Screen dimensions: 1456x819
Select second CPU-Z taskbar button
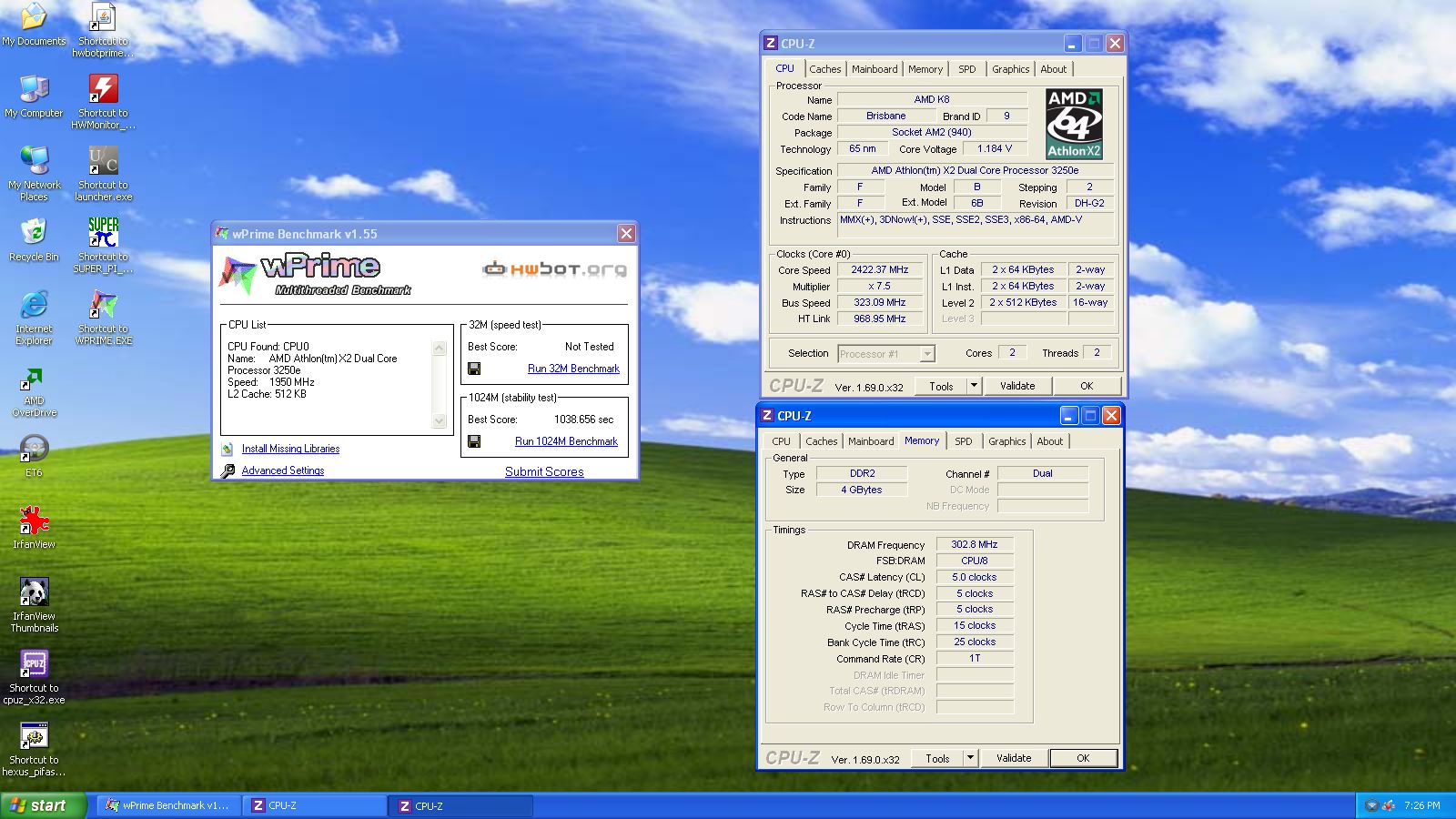click(x=461, y=805)
